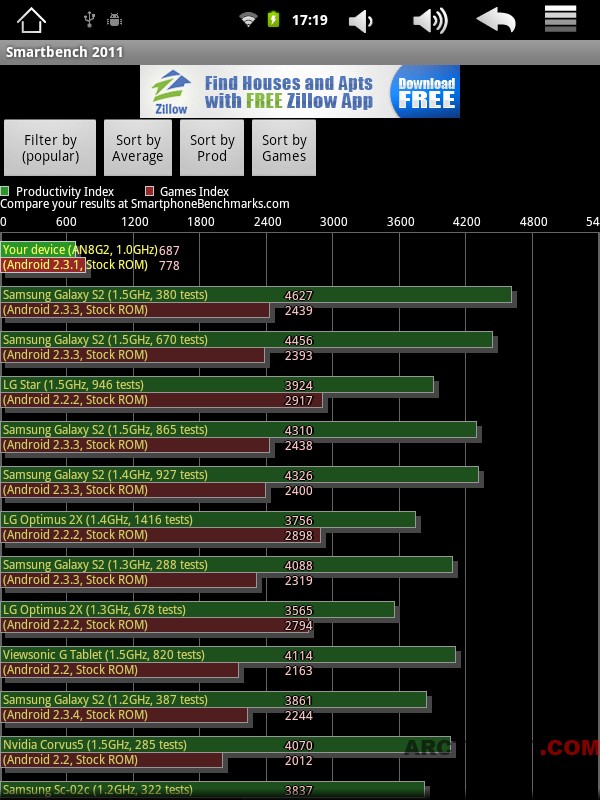
Task: Go back using the back arrow icon
Action: (x=496, y=20)
